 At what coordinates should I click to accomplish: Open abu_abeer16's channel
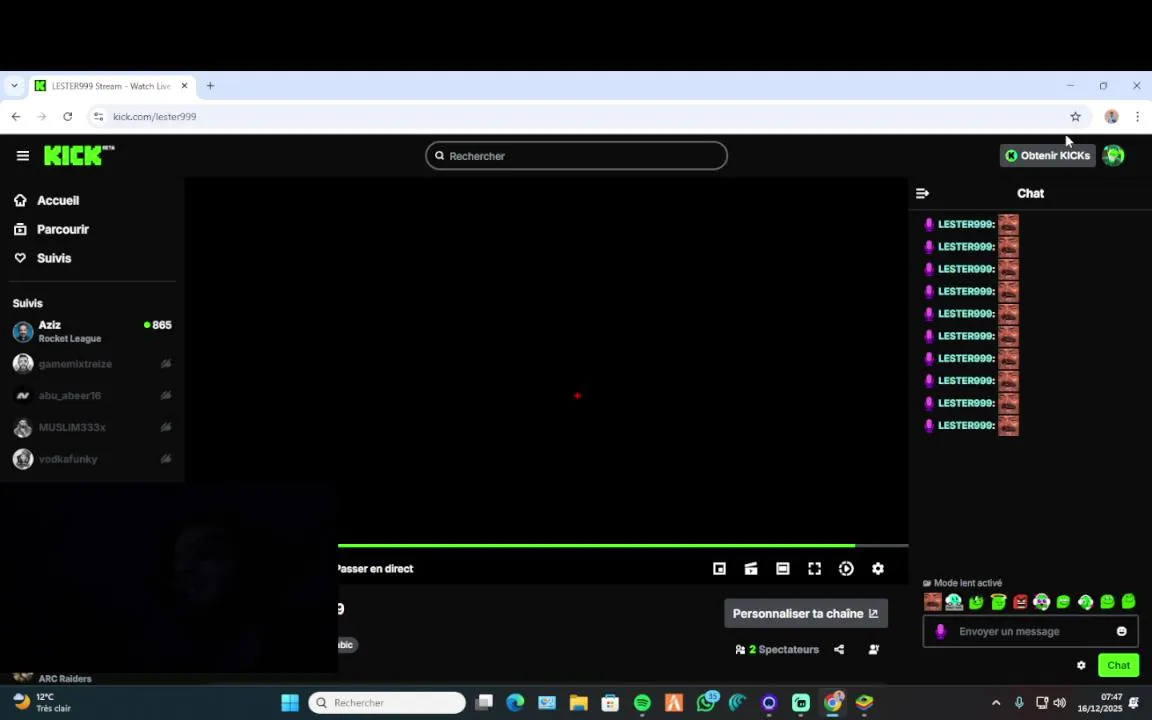click(92, 395)
